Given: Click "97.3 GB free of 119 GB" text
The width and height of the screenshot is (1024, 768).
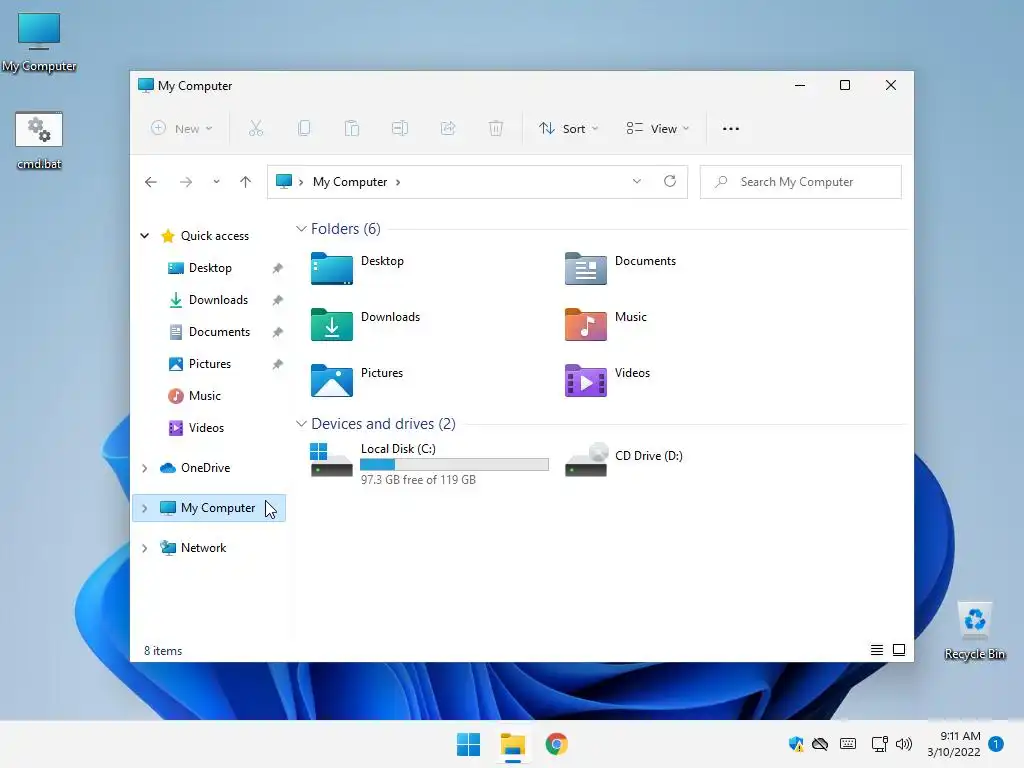Looking at the screenshot, I should tap(418, 480).
